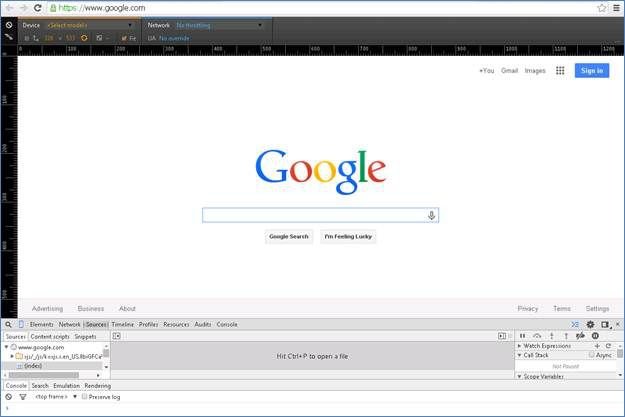The width and height of the screenshot is (625, 417).
Task: Open the Audits tab
Action: click(x=203, y=325)
